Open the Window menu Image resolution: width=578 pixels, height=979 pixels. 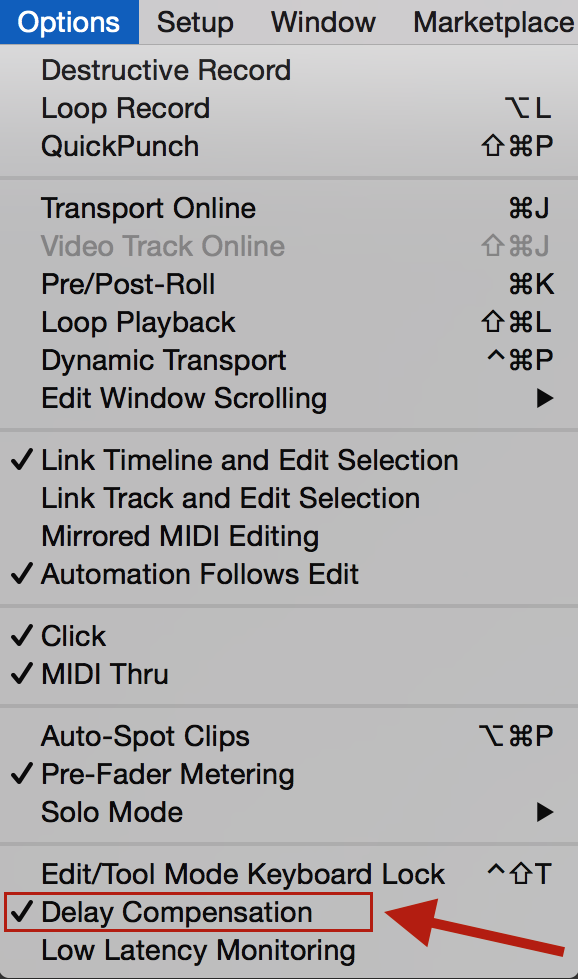tap(322, 21)
